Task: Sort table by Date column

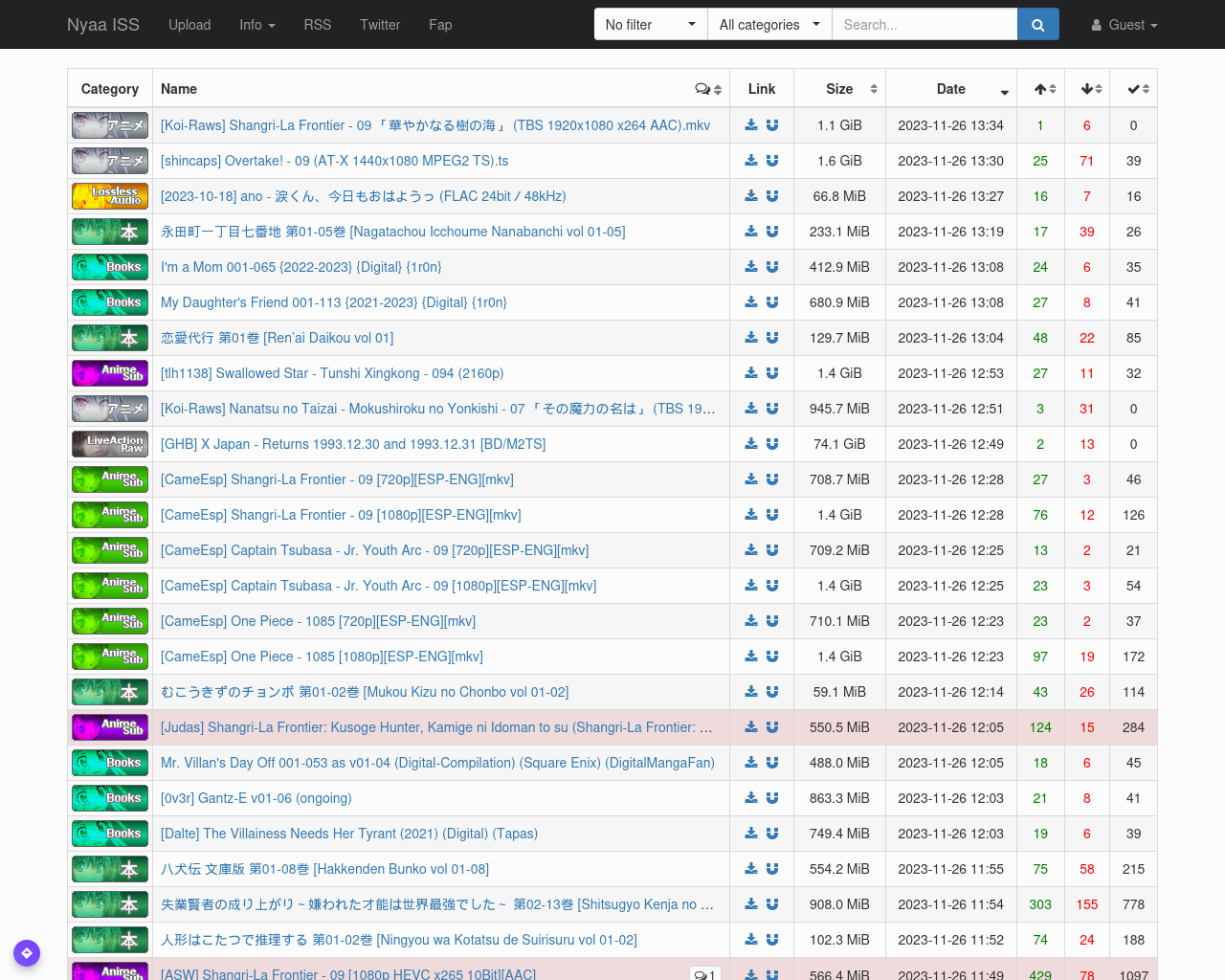Action: coord(951,89)
